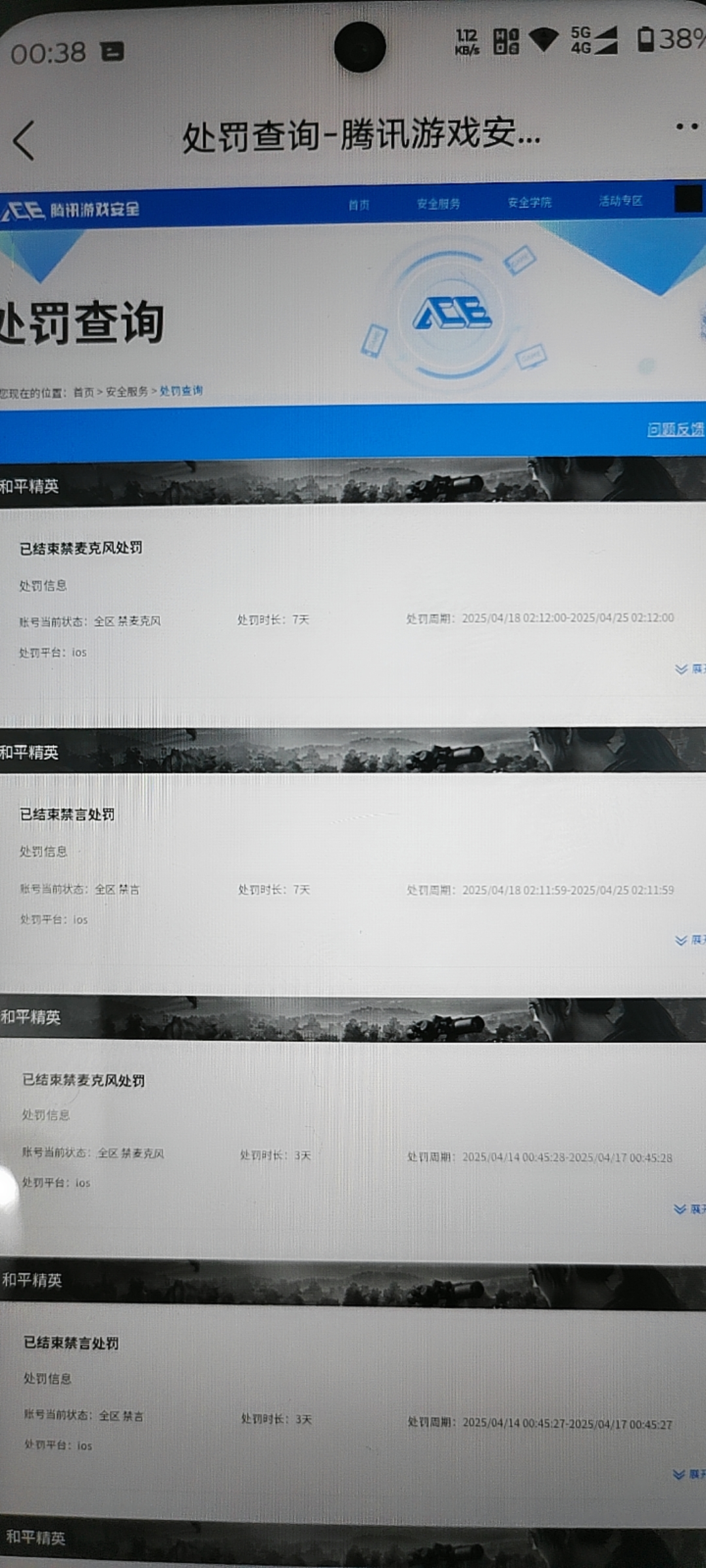Click 安全服务 in the breadcrumb trail

click(x=127, y=391)
